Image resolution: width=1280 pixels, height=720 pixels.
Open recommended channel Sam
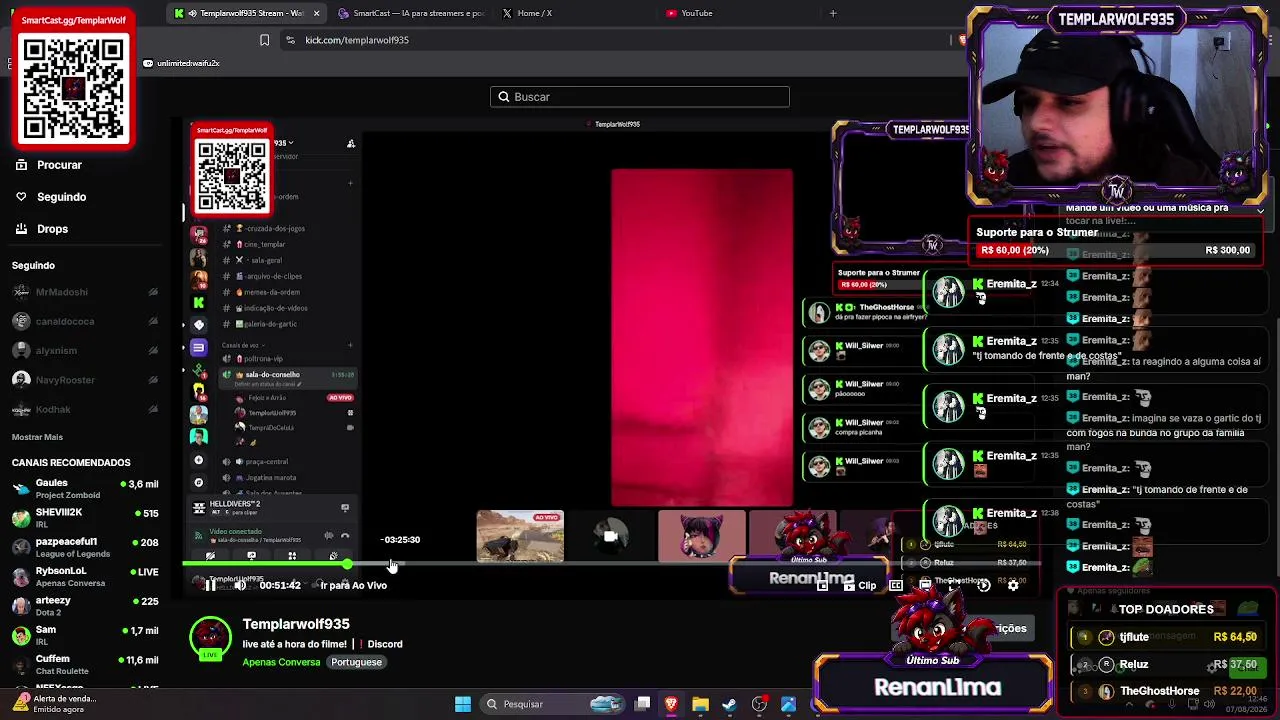[x=85, y=634]
